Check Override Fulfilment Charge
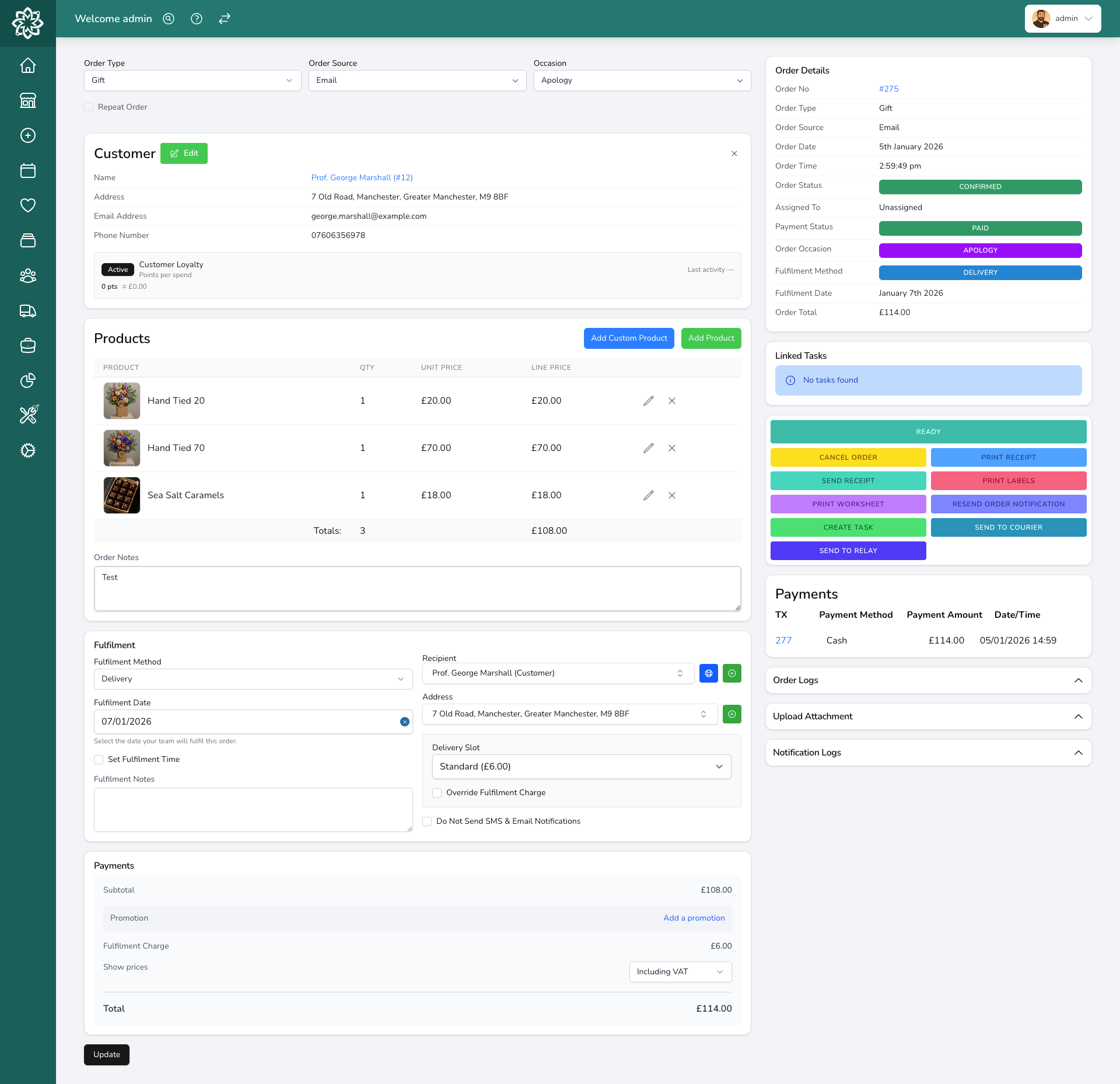 [437, 793]
